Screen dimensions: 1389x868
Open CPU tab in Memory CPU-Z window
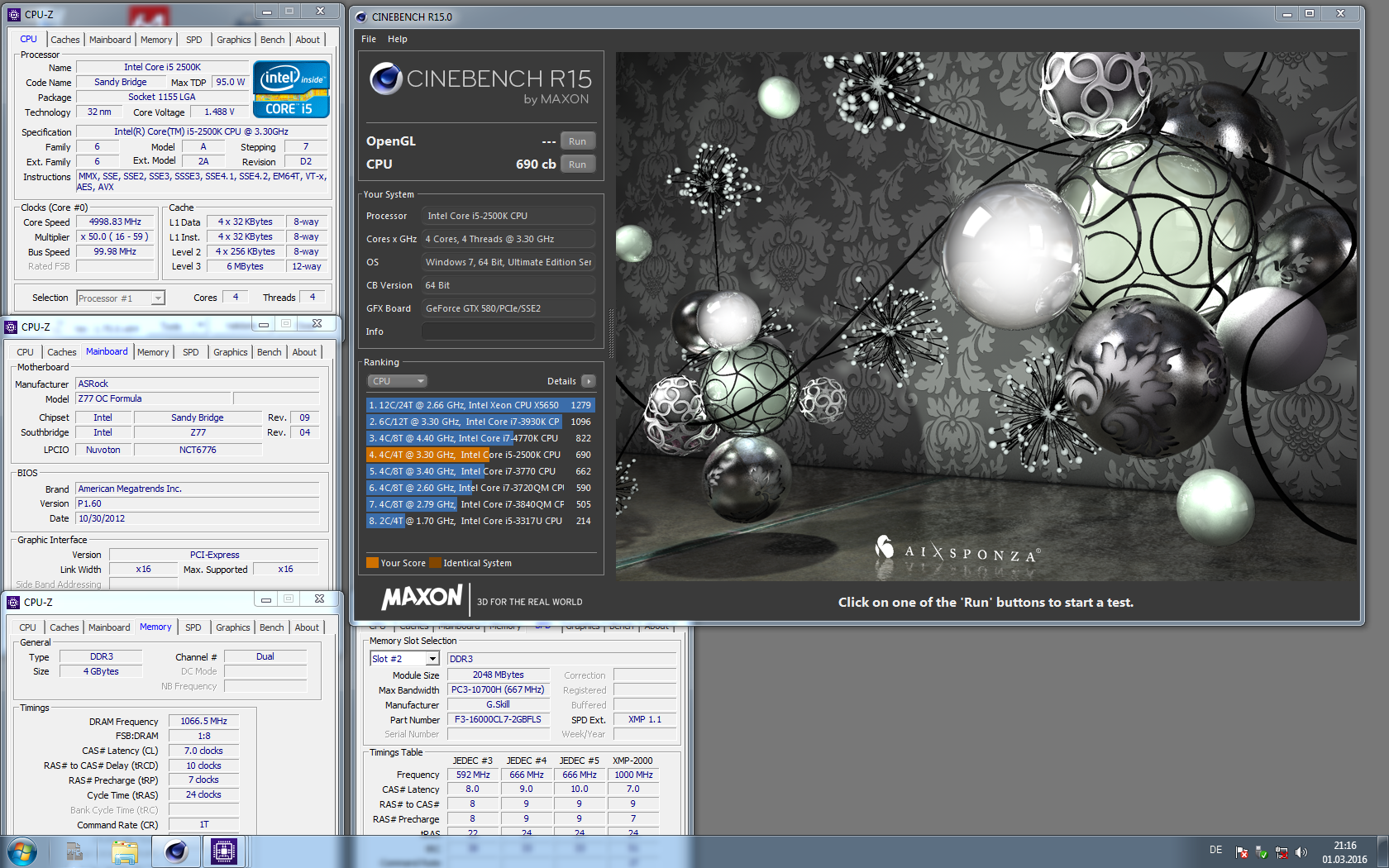click(28, 627)
